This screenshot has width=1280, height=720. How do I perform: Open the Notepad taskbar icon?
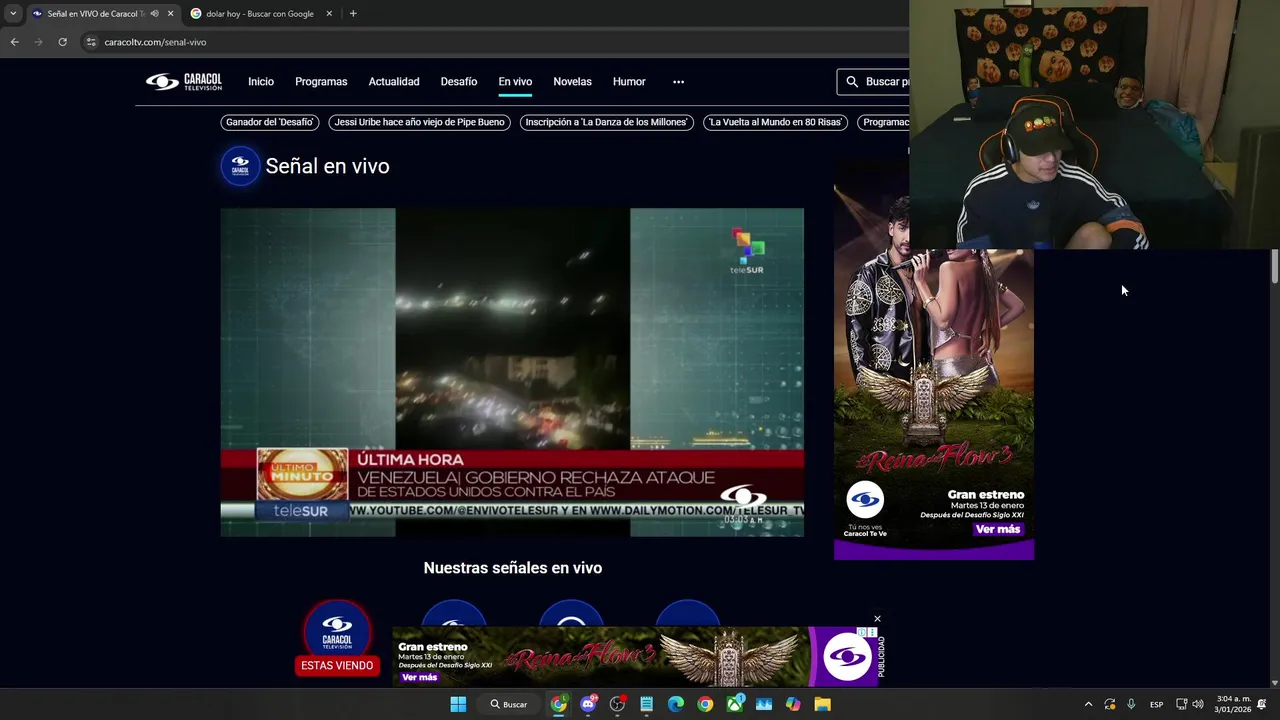[x=646, y=704]
